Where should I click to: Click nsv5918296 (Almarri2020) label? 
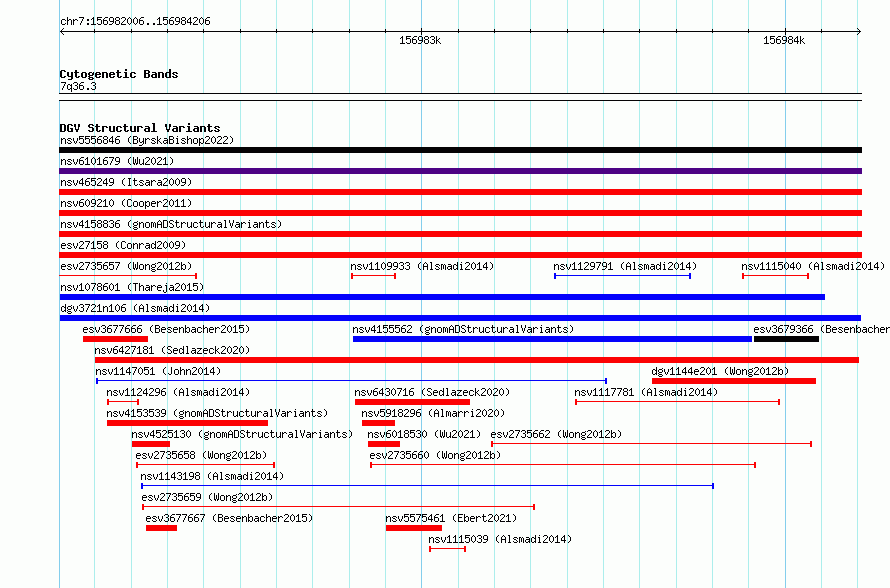tap(433, 413)
